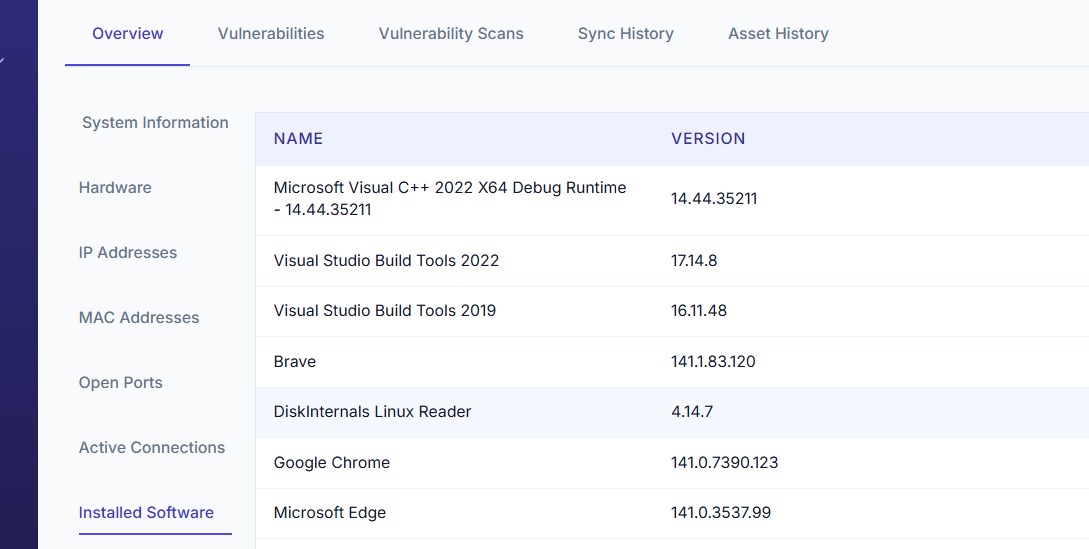
Task: Click version 17.14.8 value
Action: click(x=694, y=261)
